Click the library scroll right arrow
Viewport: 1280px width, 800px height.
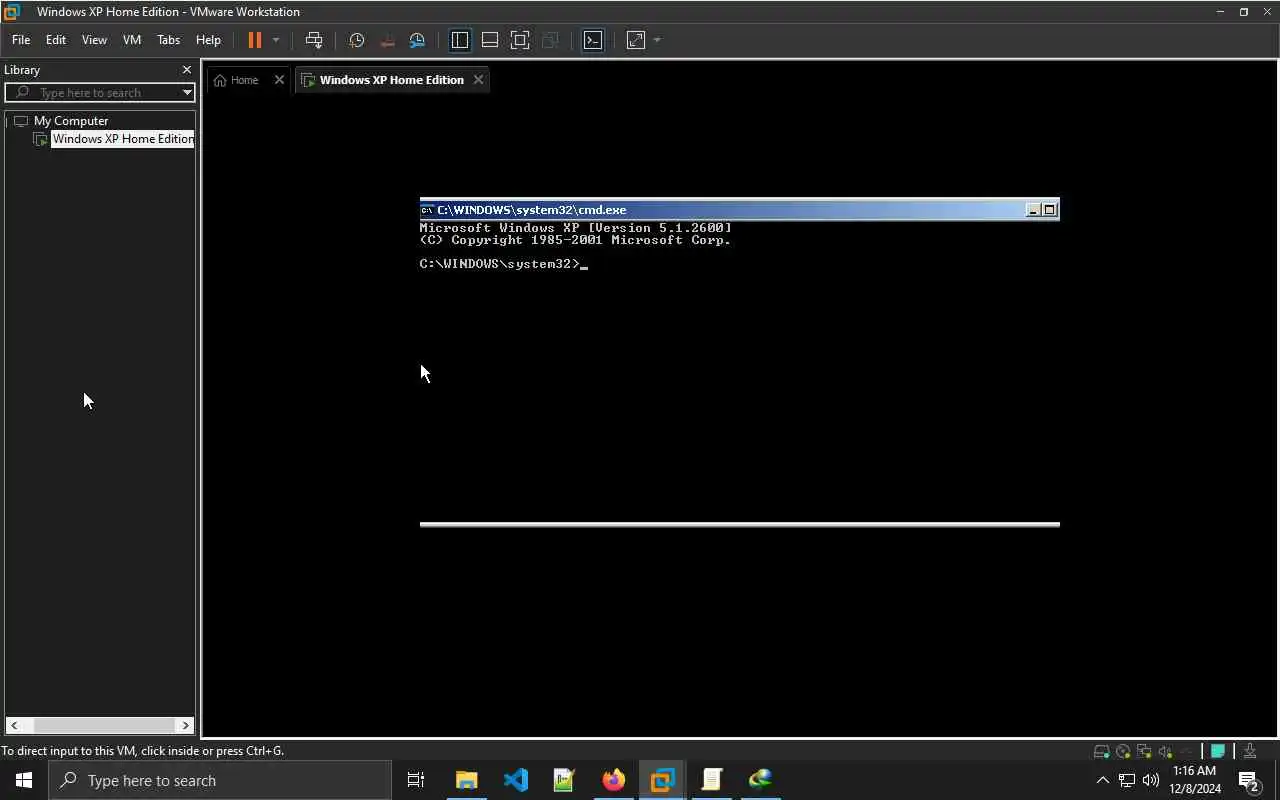coord(185,725)
